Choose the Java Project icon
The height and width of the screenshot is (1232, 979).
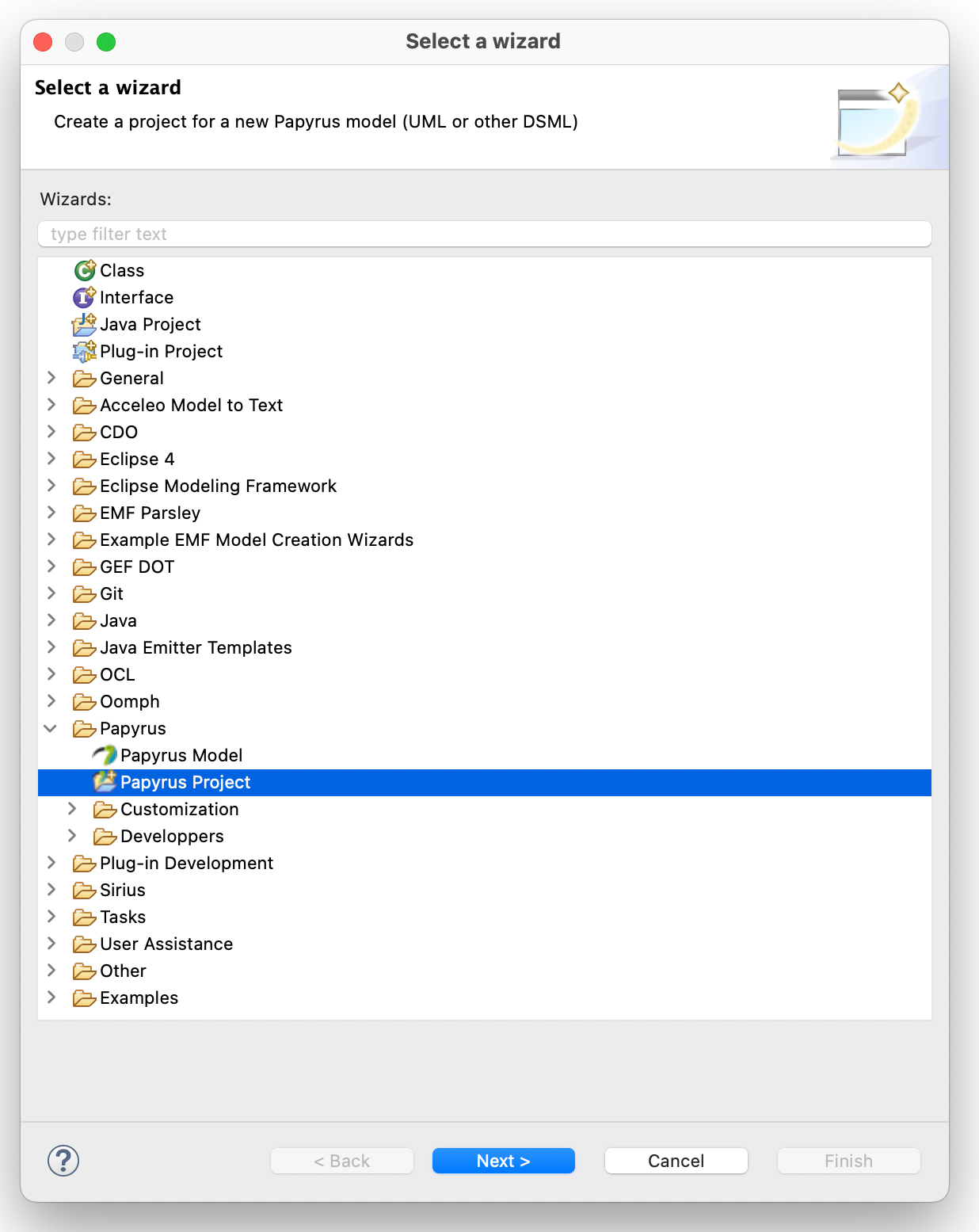coord(84,324)
